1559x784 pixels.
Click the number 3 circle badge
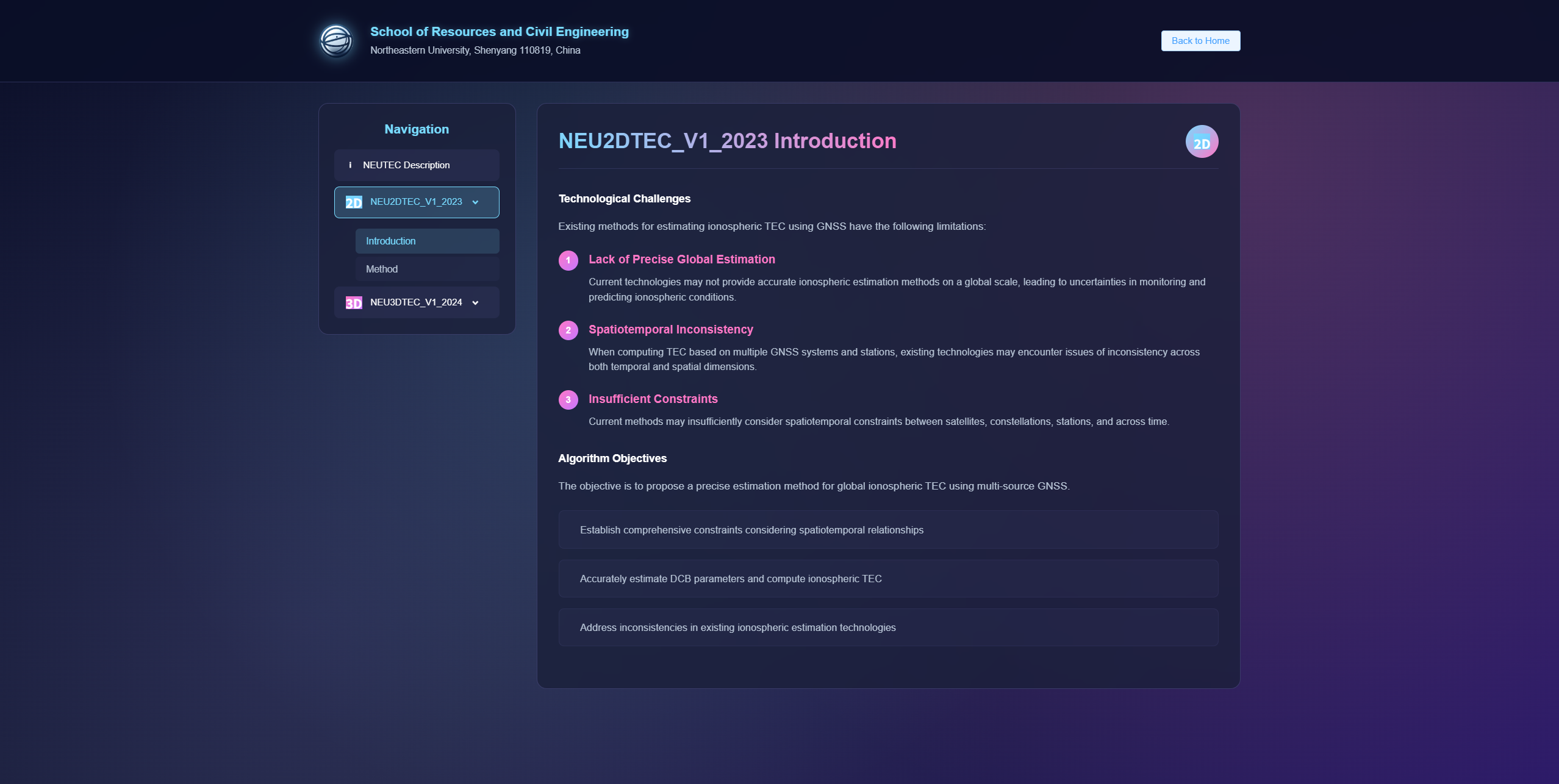pos(568,400)
